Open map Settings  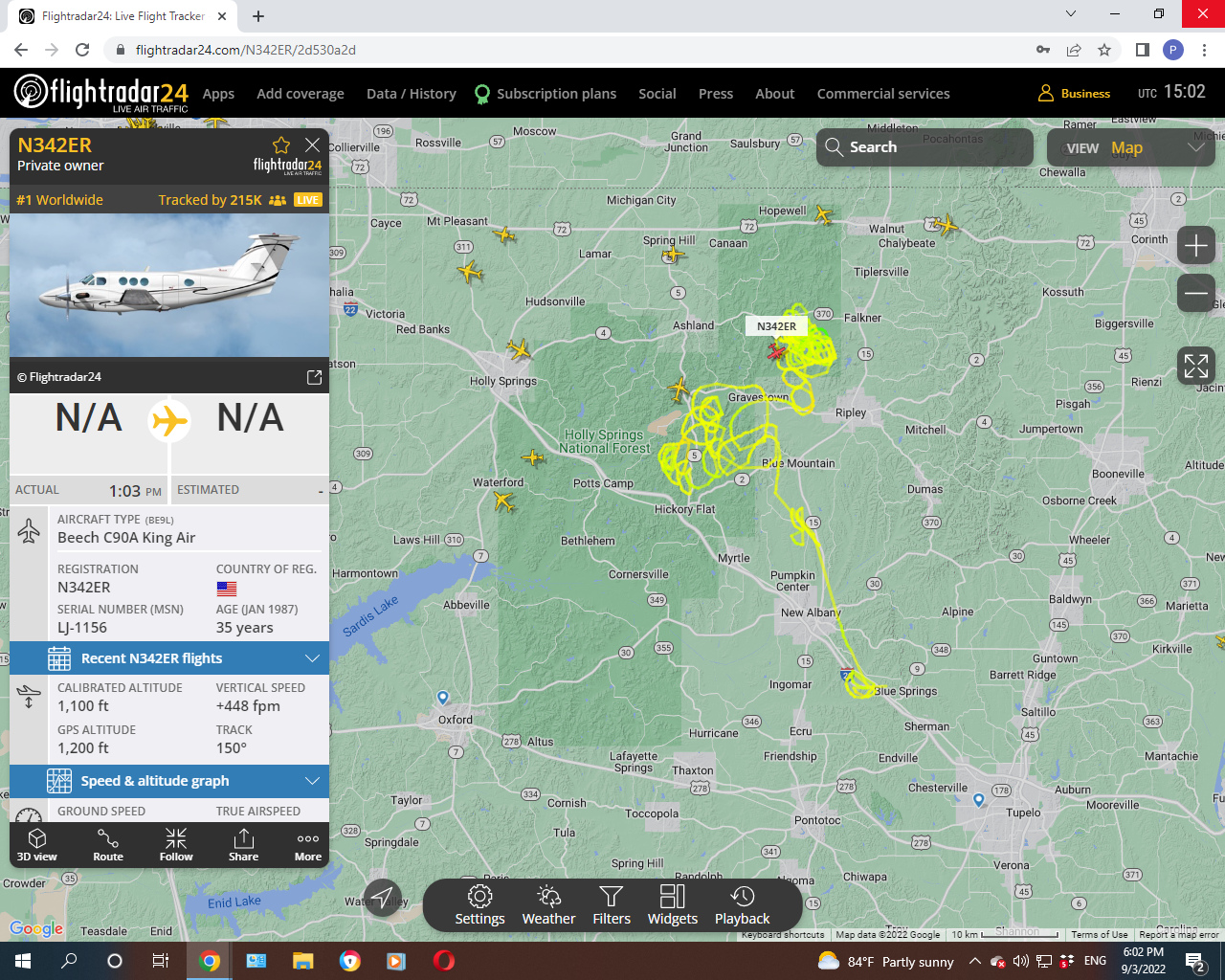point(479,905)
